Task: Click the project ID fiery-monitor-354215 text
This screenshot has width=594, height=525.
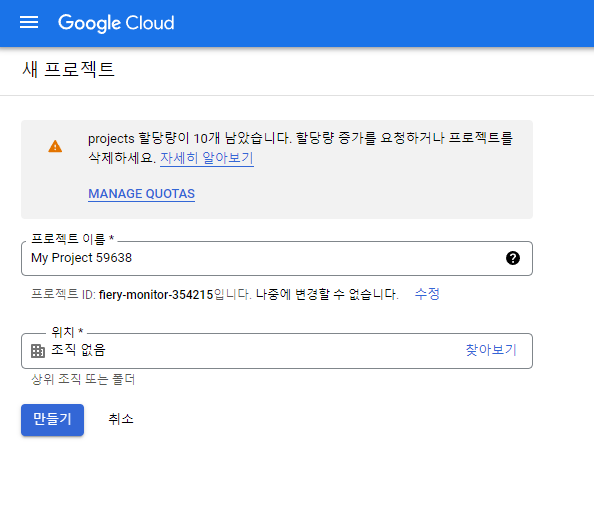Action: [x=156, y=294]
